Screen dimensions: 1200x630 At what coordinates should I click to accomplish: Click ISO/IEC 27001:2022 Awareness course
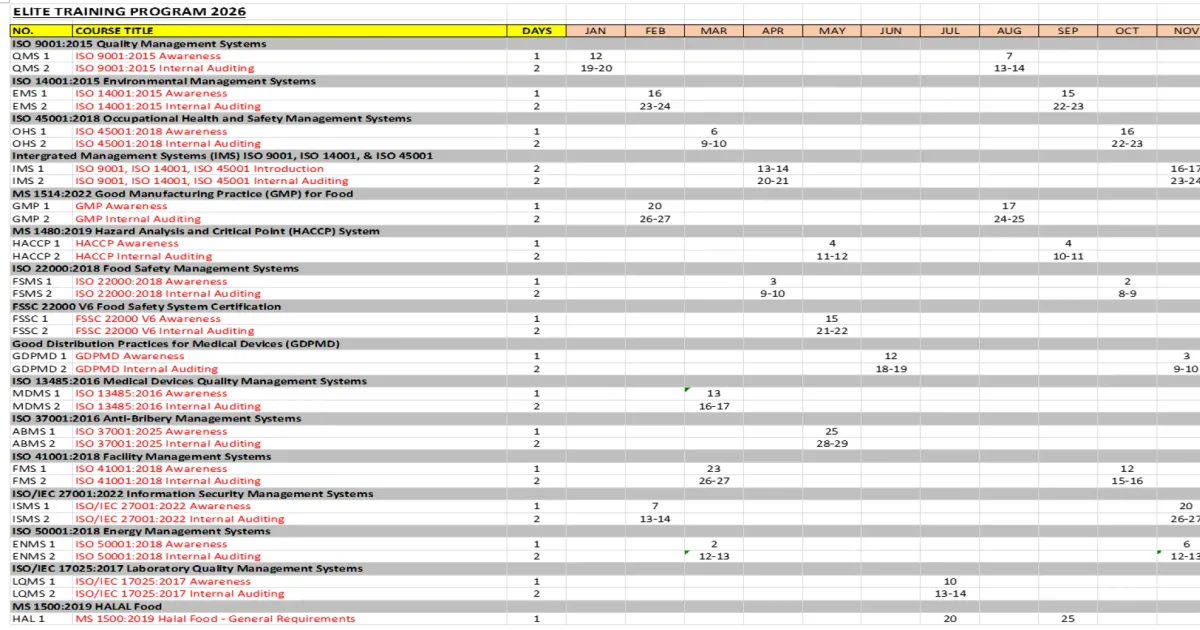[x=163, y=506]
